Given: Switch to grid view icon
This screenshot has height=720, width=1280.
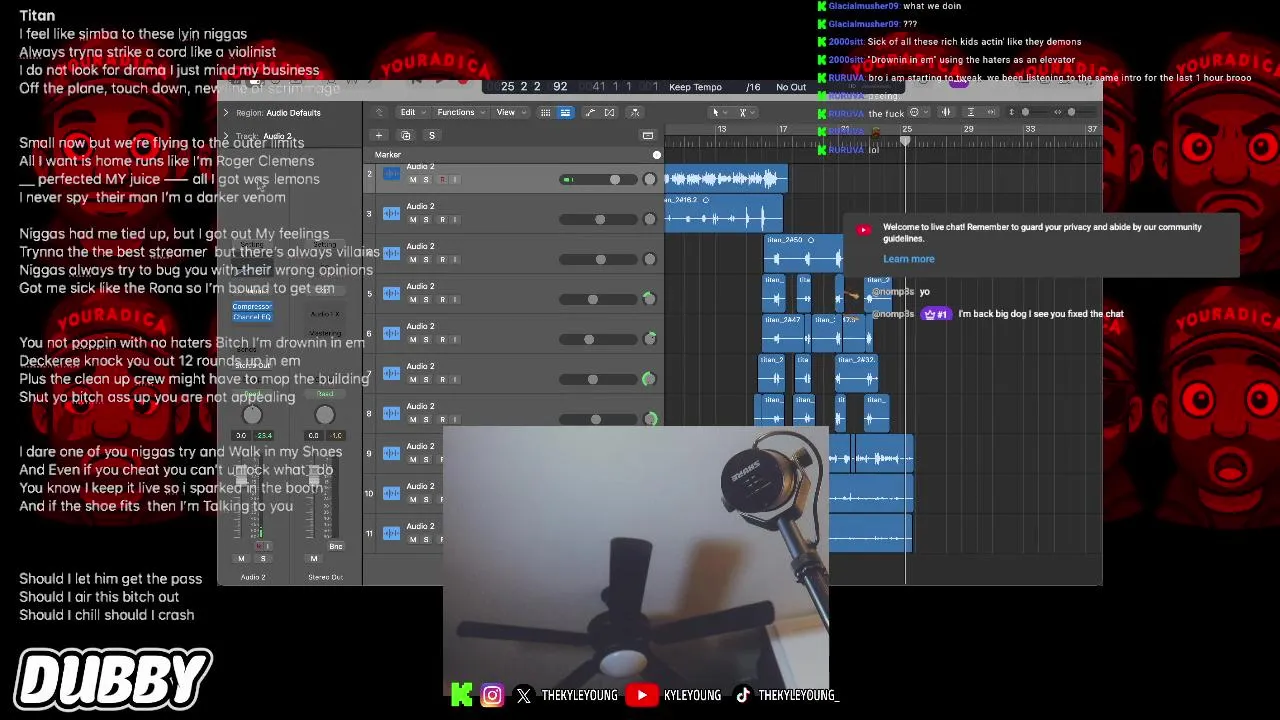Looking at the screenshot, I should point(545,112).
